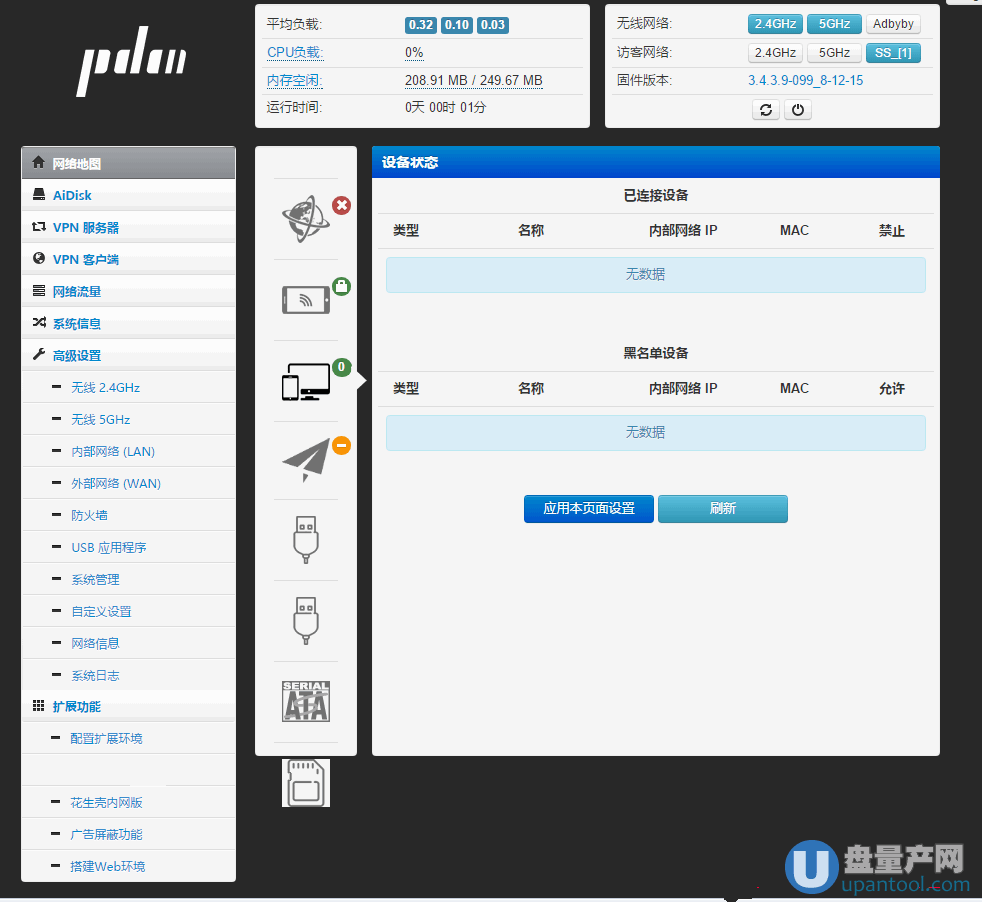Viewport: 982px width, 902px height.
Task: Click the disk icon beside AiDisk
Action: [x=39, y=194]
